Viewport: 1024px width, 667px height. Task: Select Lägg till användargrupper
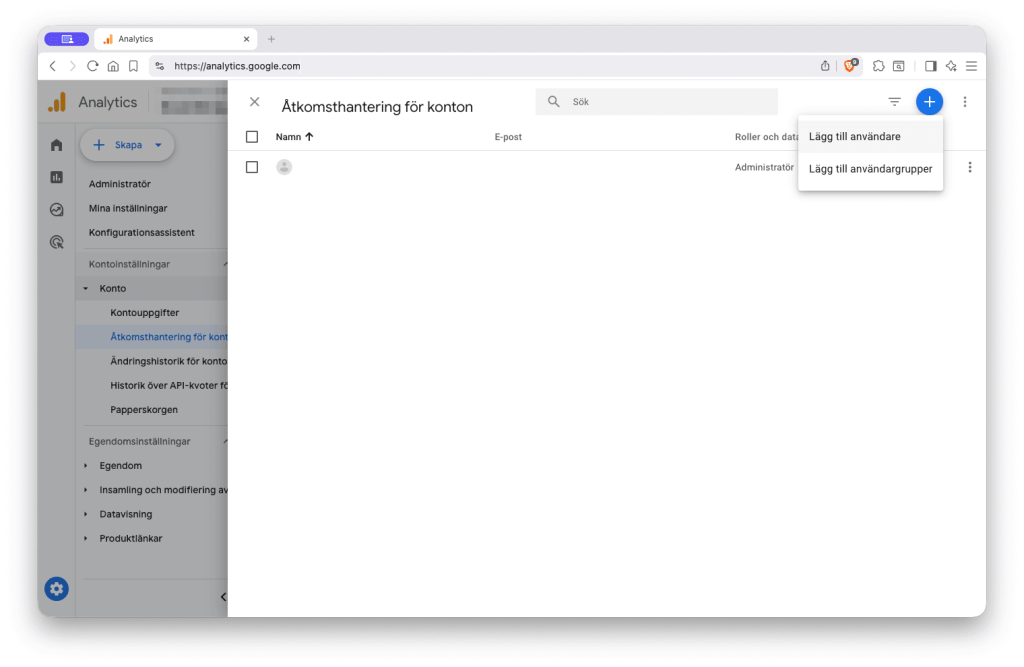[x=871, y=169]
